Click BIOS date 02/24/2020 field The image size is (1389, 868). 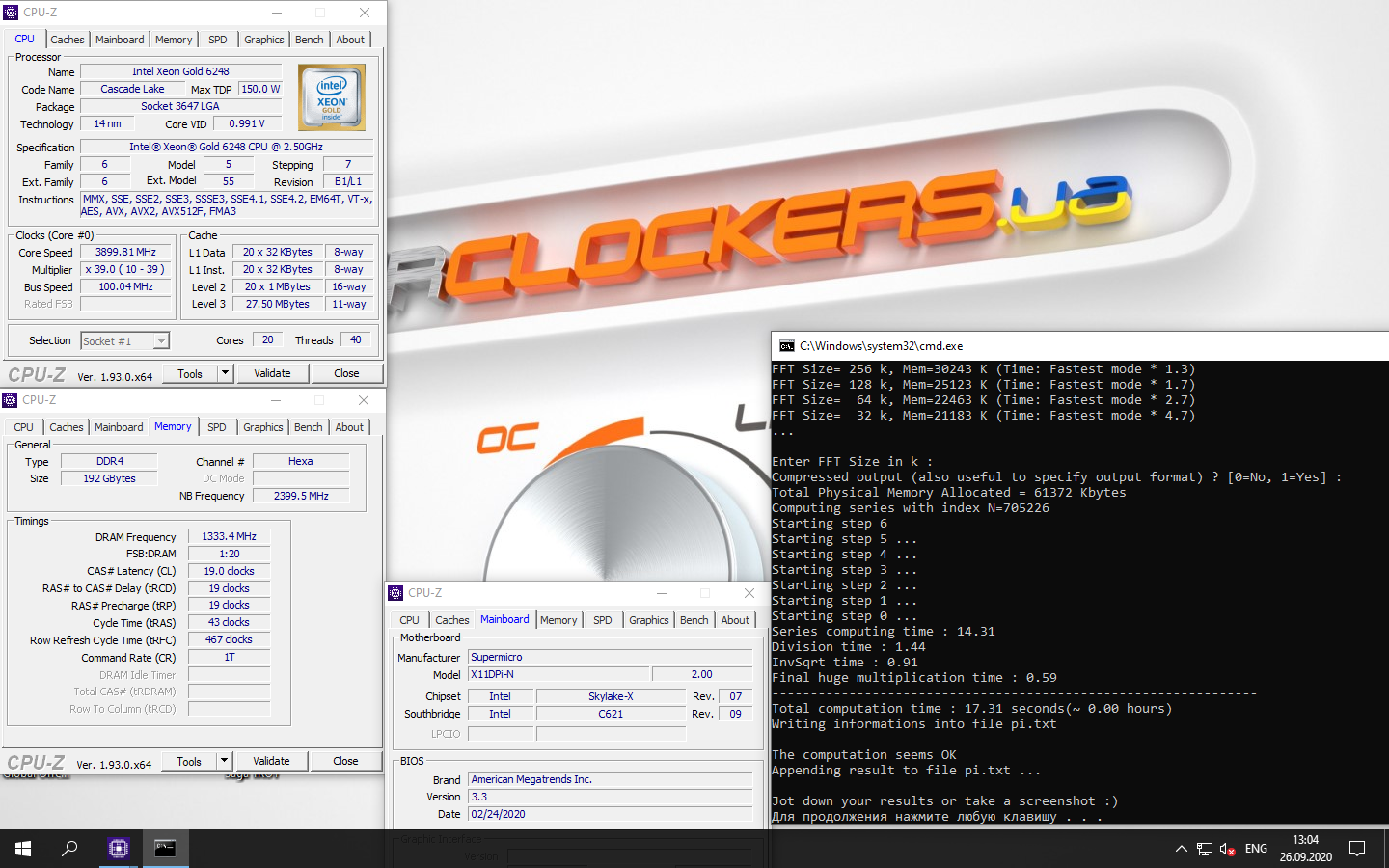click(611, 814)
